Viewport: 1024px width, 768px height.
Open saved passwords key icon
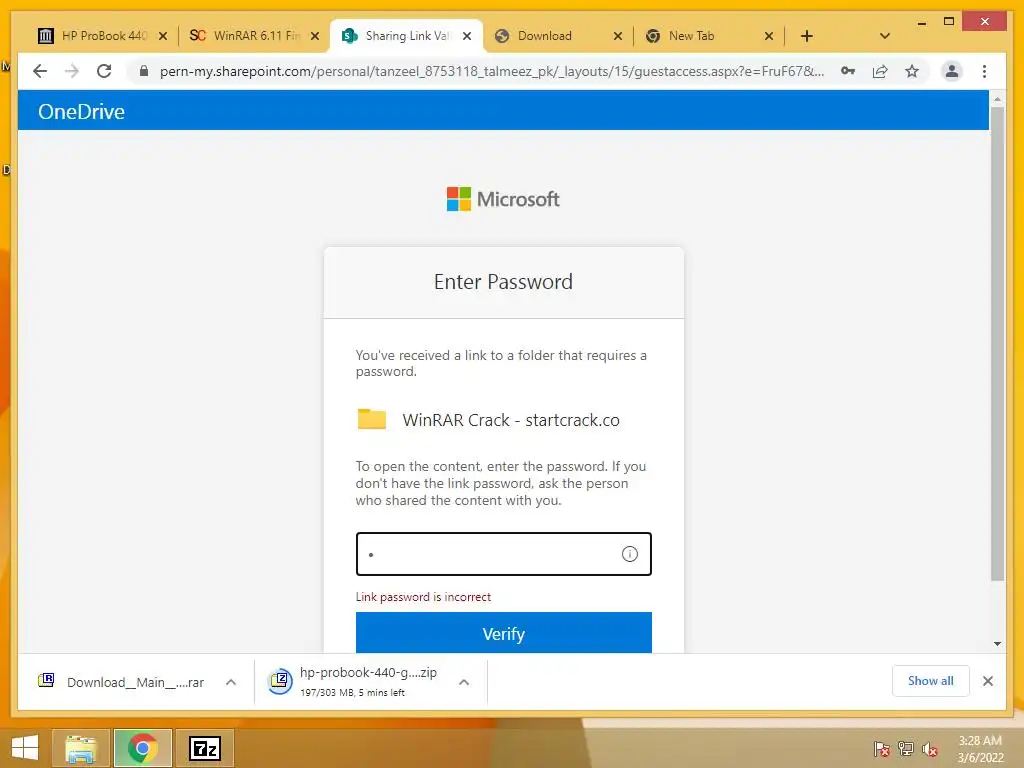click(848, 71)
